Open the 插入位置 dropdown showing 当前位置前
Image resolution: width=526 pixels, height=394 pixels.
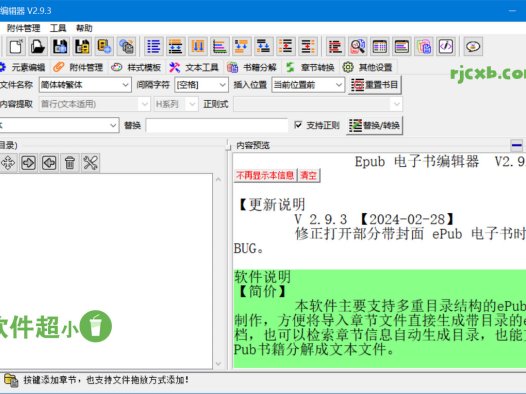[x=308, y=85]
